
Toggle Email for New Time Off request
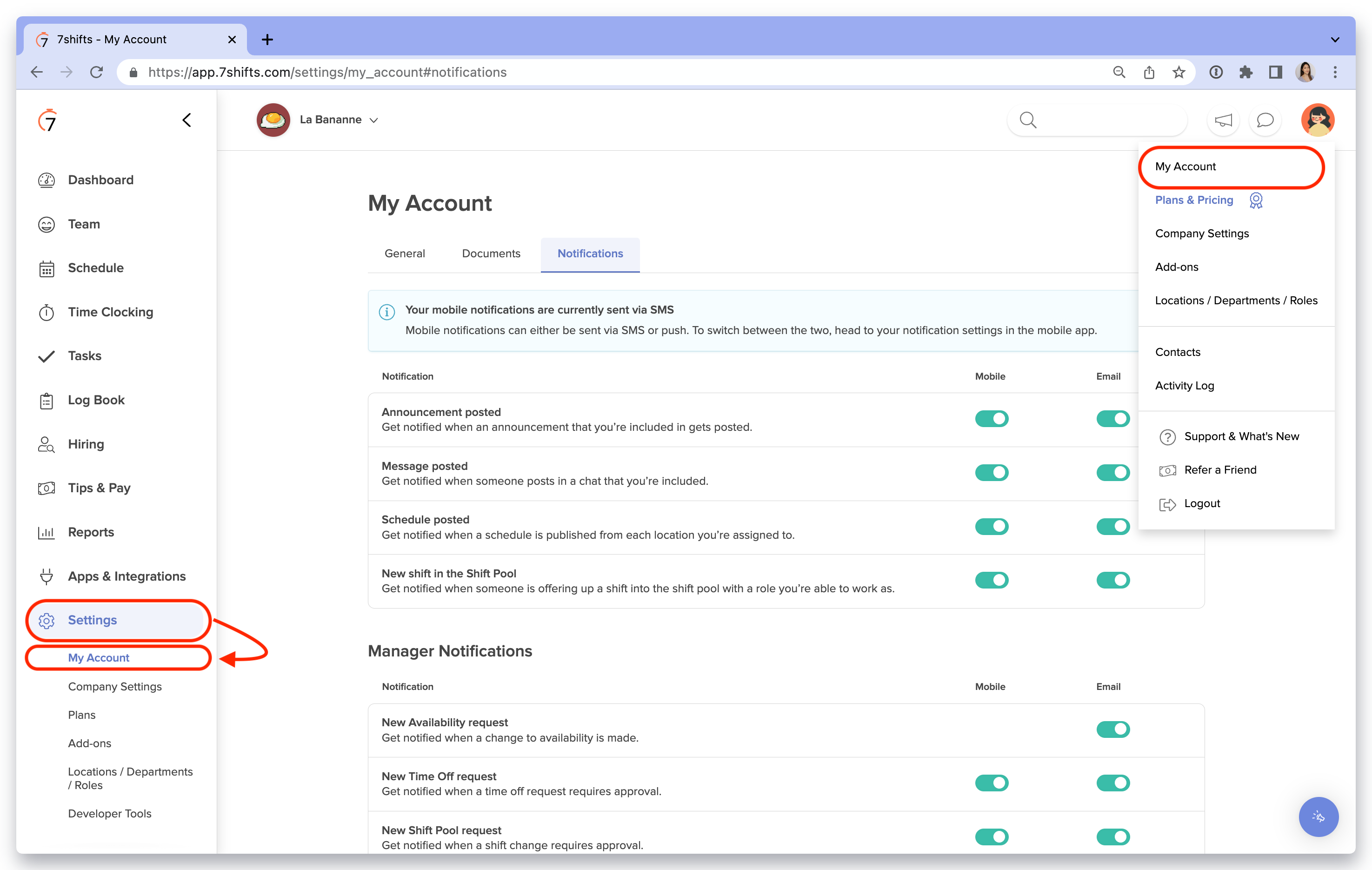click(1113, 783)
